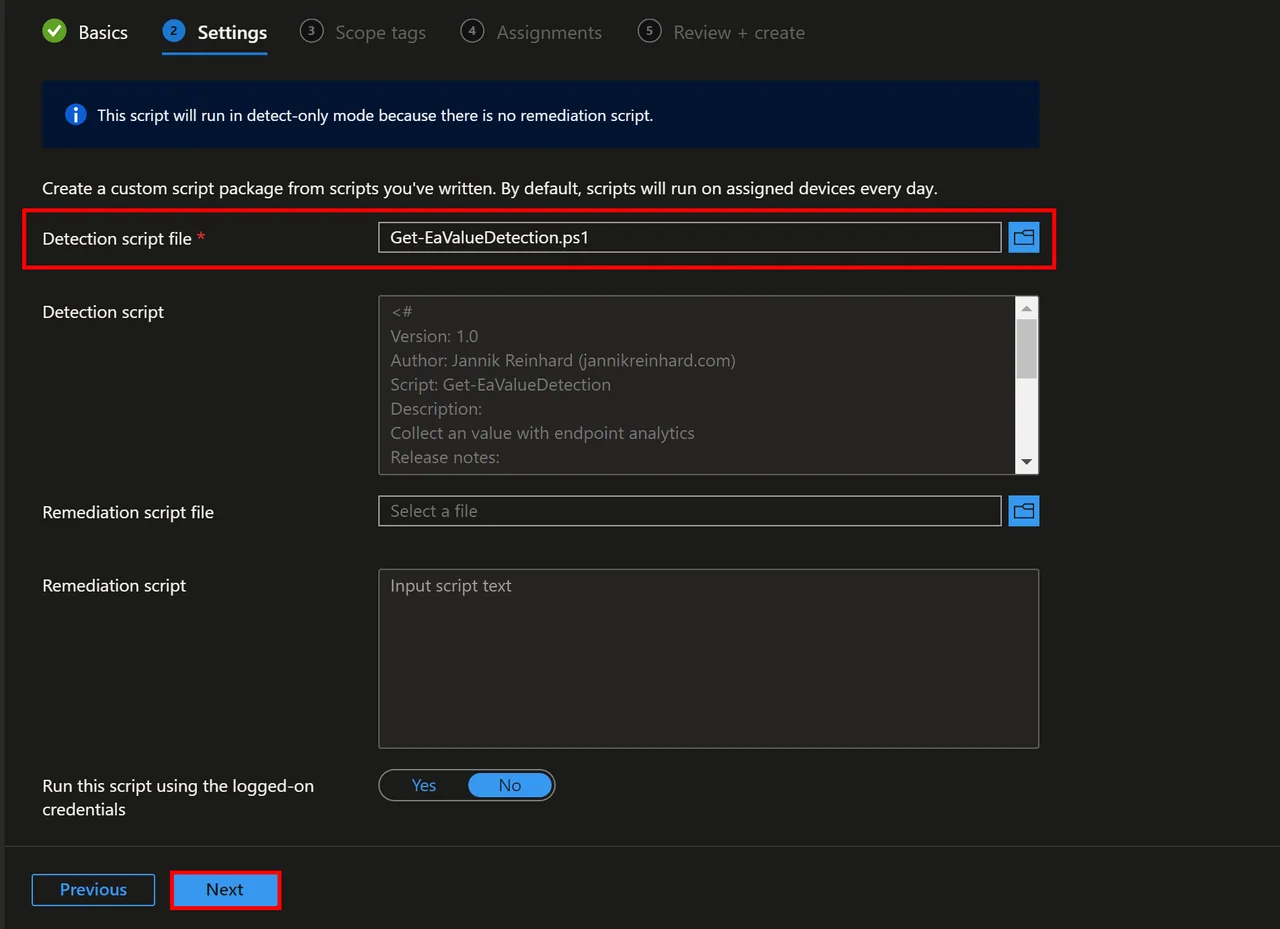Click the 'Release notes:' script line
The height and width of the screenshot is (929, 1280).
[445, 457]
